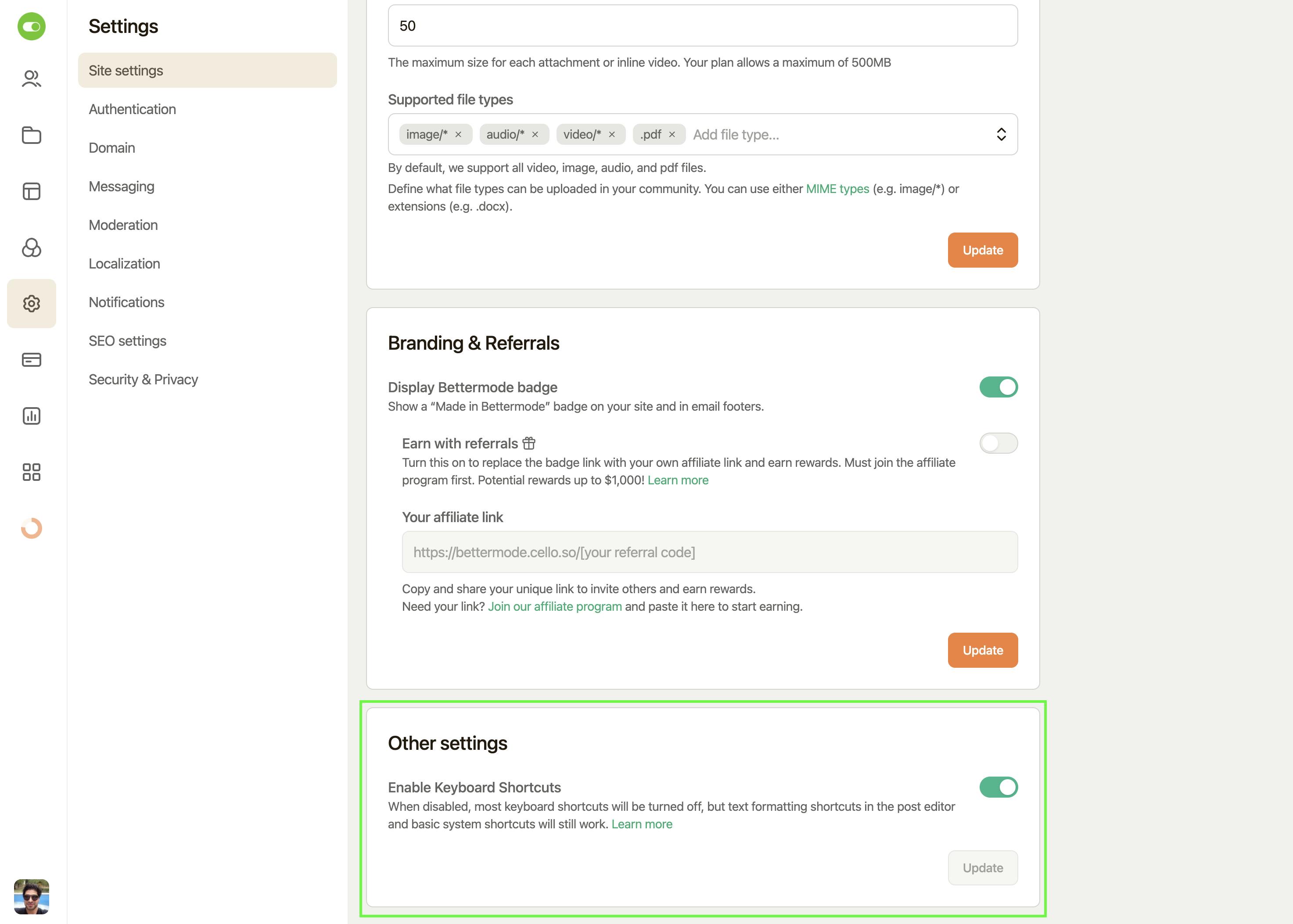The width and height of the screenshot is (1293, 924).
Task: Go to Security & Privacy settings
Action: point(144,380)
